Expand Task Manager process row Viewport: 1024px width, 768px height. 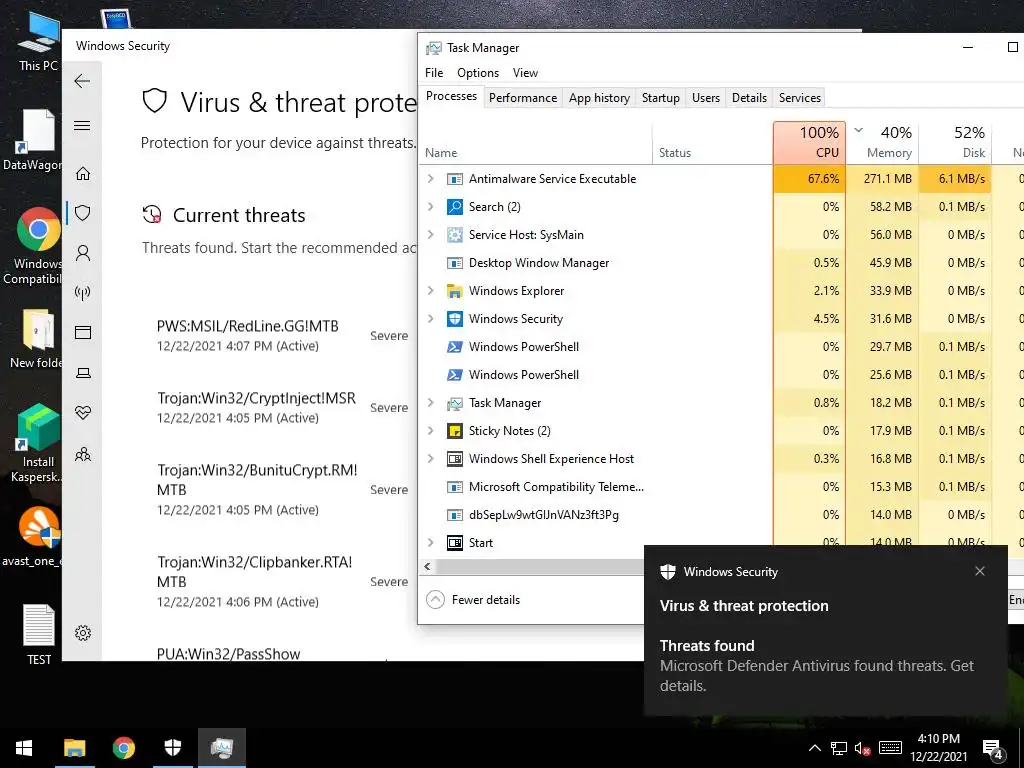(430, 403)
